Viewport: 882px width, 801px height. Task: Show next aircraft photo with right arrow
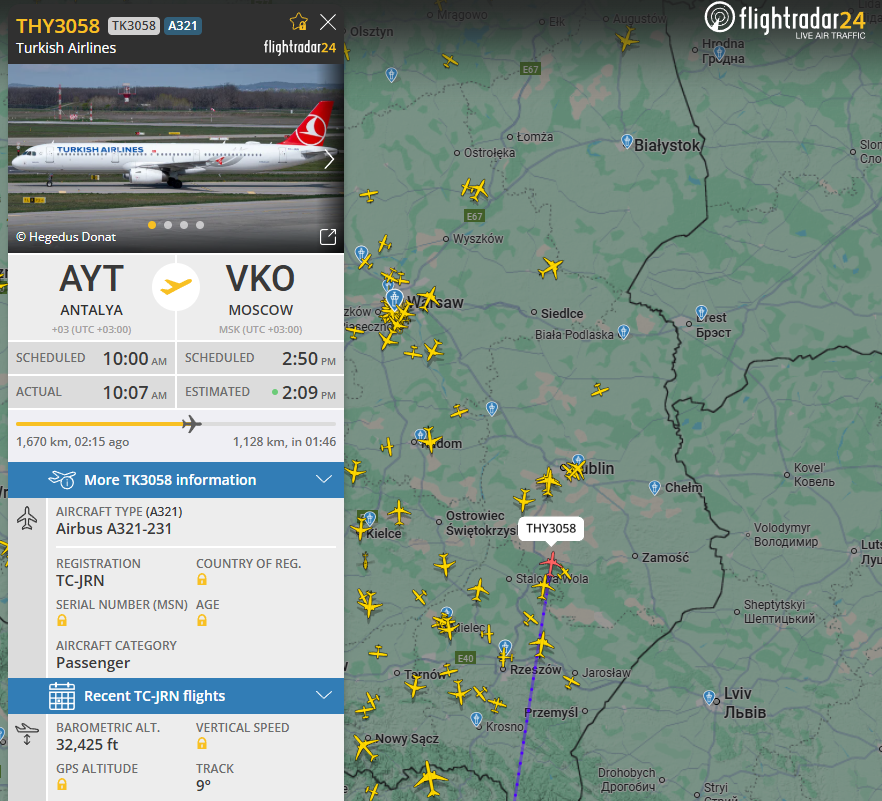click(x=329, y=159)
